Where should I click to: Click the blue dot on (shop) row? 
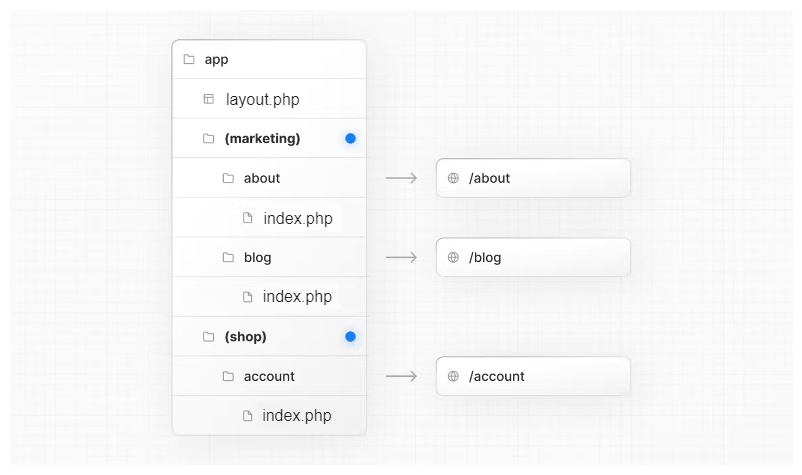(350, 337)
